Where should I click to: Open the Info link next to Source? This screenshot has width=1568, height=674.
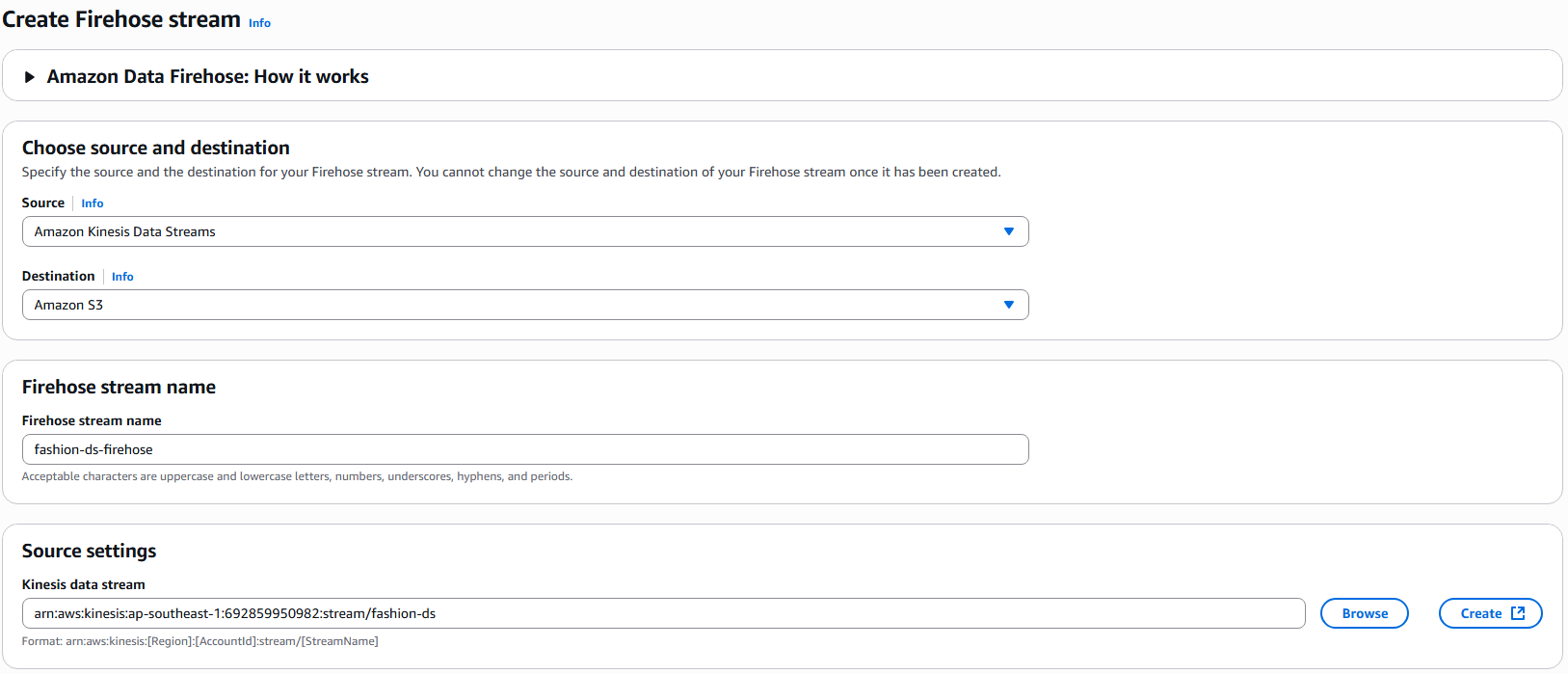93,203
